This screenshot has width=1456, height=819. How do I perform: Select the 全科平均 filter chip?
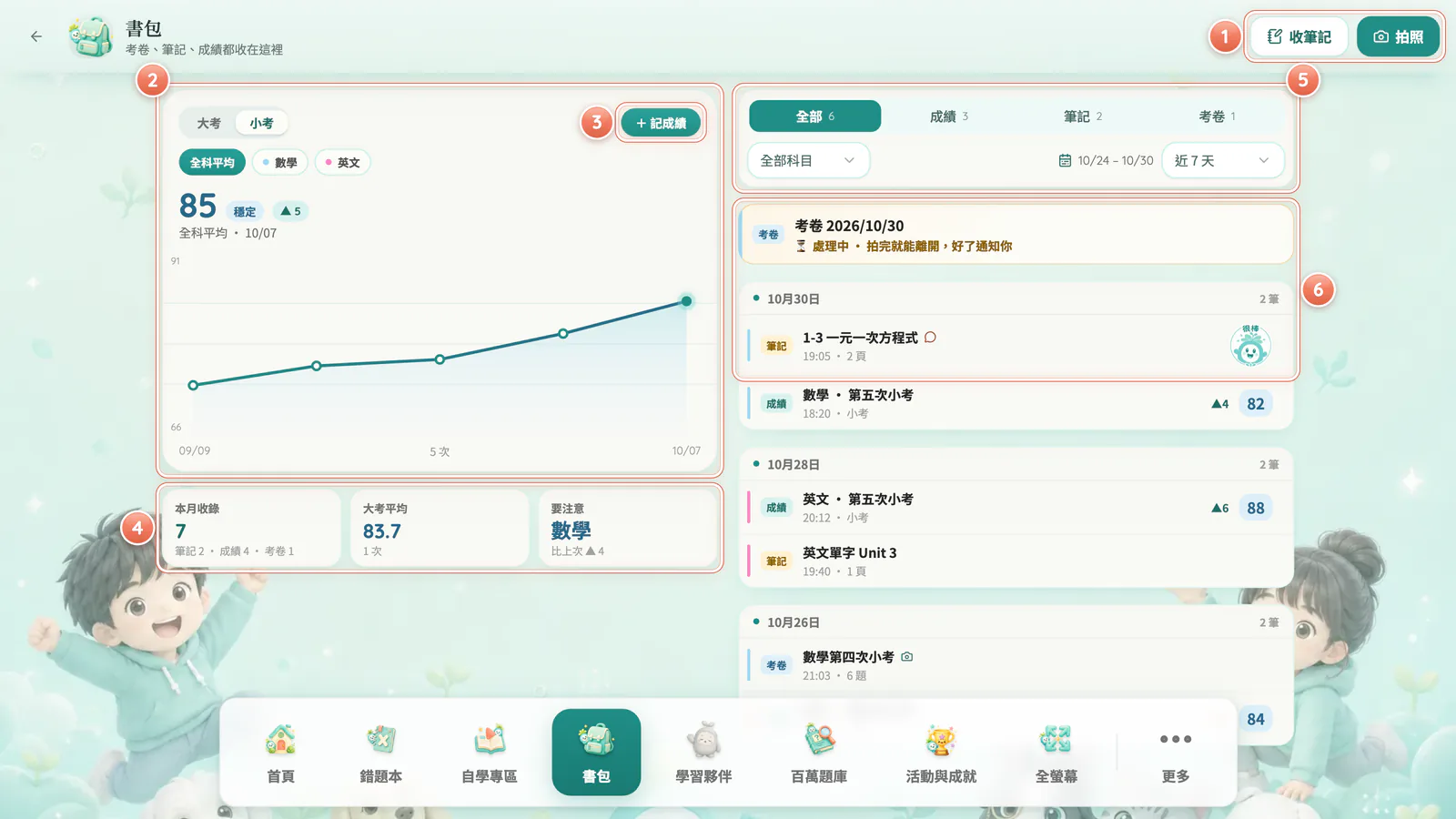point(212,163)
